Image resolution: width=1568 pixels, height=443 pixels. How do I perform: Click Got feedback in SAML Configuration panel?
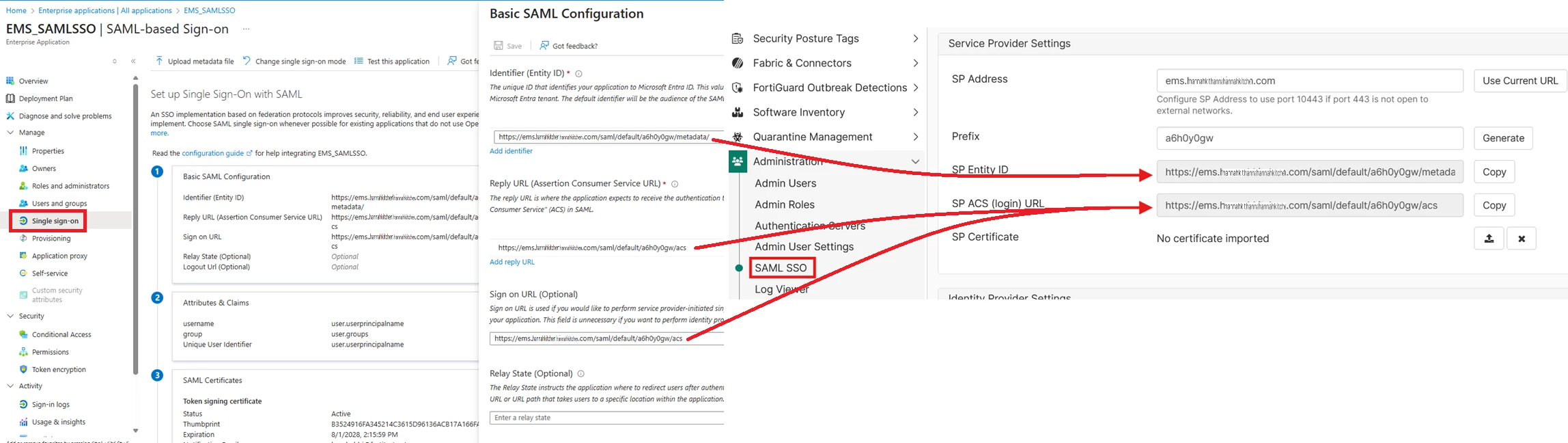point(569,46)
